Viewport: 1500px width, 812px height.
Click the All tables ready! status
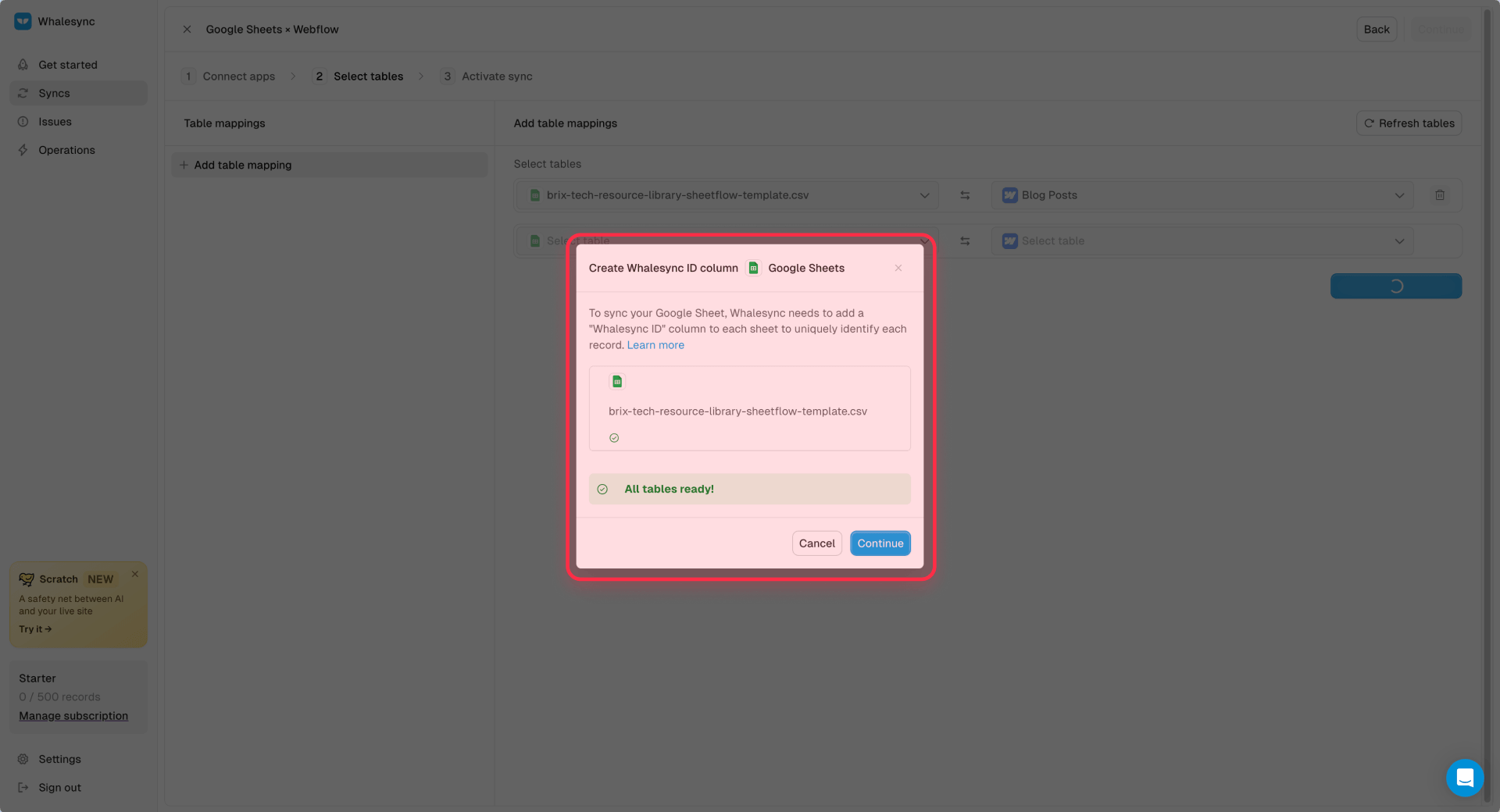tap(750, 489)
